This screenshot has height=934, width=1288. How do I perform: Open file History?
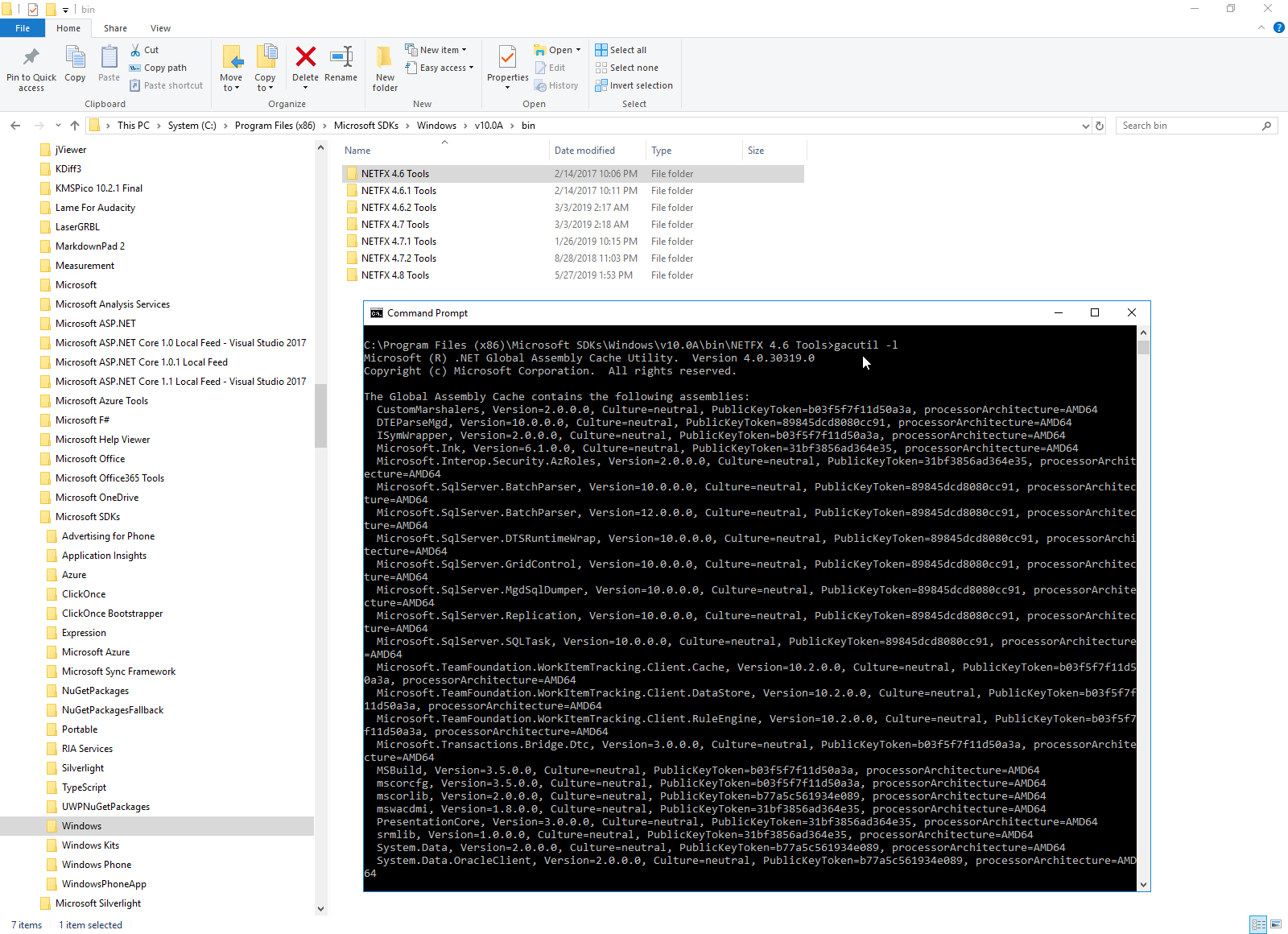556,85
